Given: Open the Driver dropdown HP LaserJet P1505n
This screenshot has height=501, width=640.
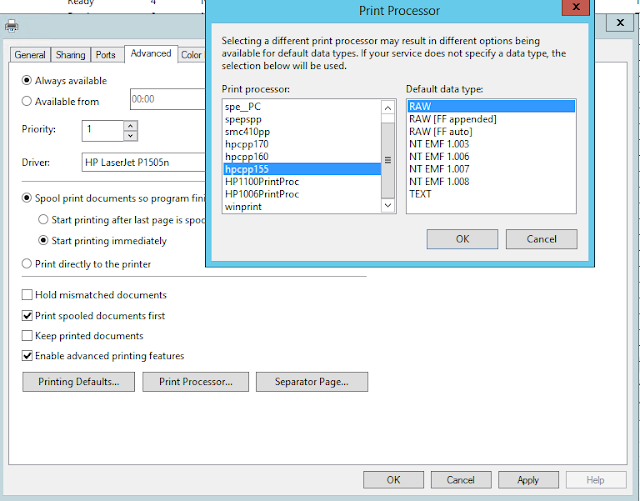Looking at the screenshot, I should click(144, 163).
